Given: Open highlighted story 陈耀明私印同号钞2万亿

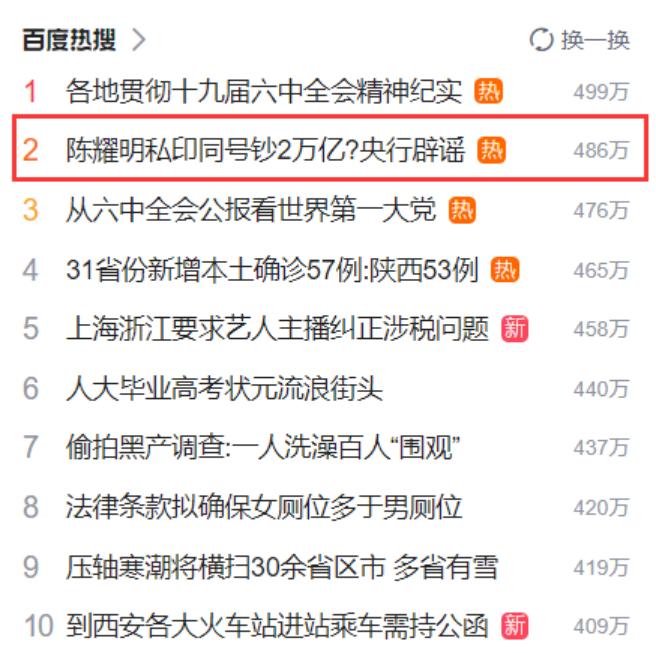Looking at the screenshot, I should pos(265,150).
